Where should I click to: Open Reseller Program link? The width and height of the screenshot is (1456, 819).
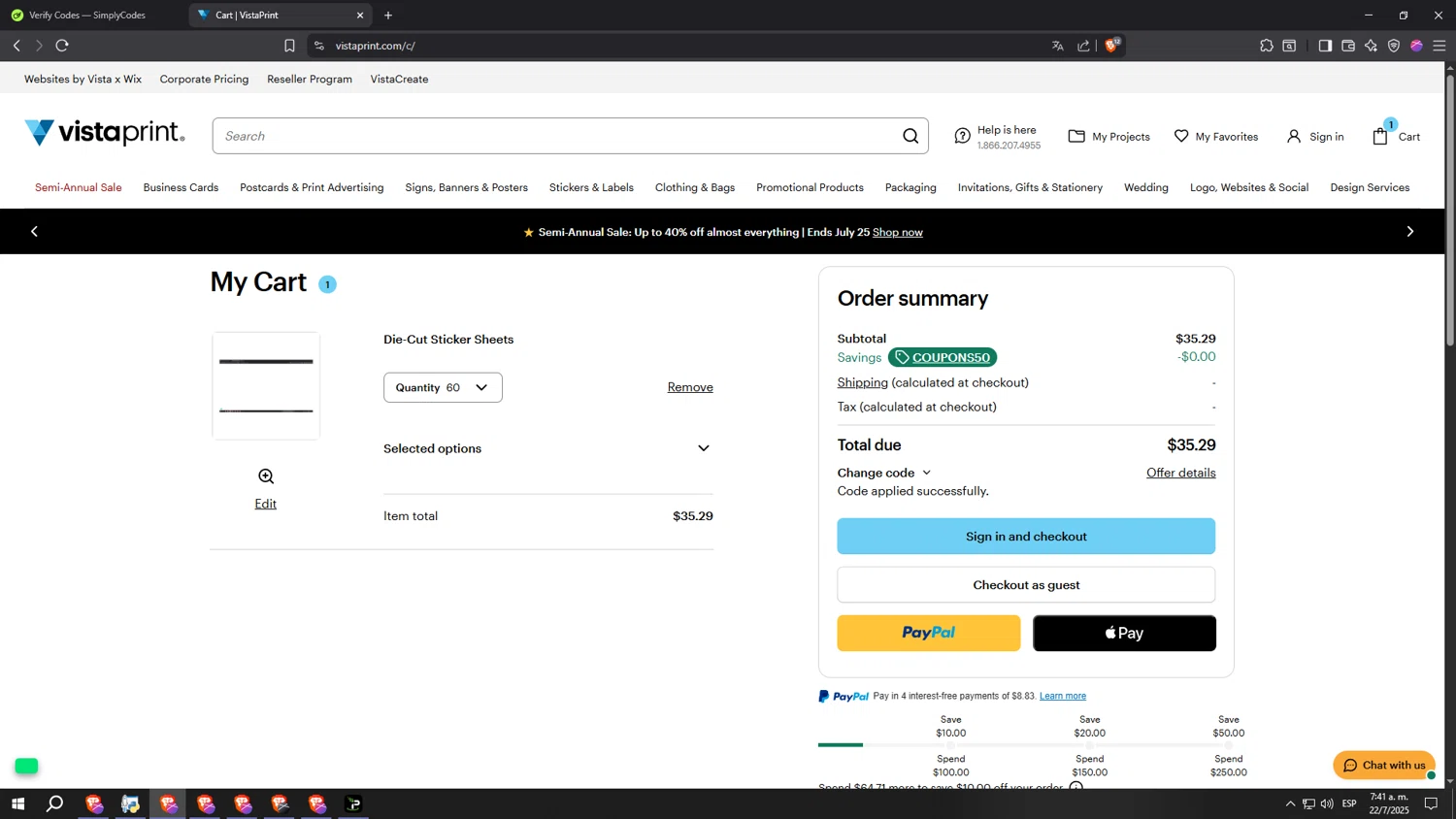click(310, 79)
